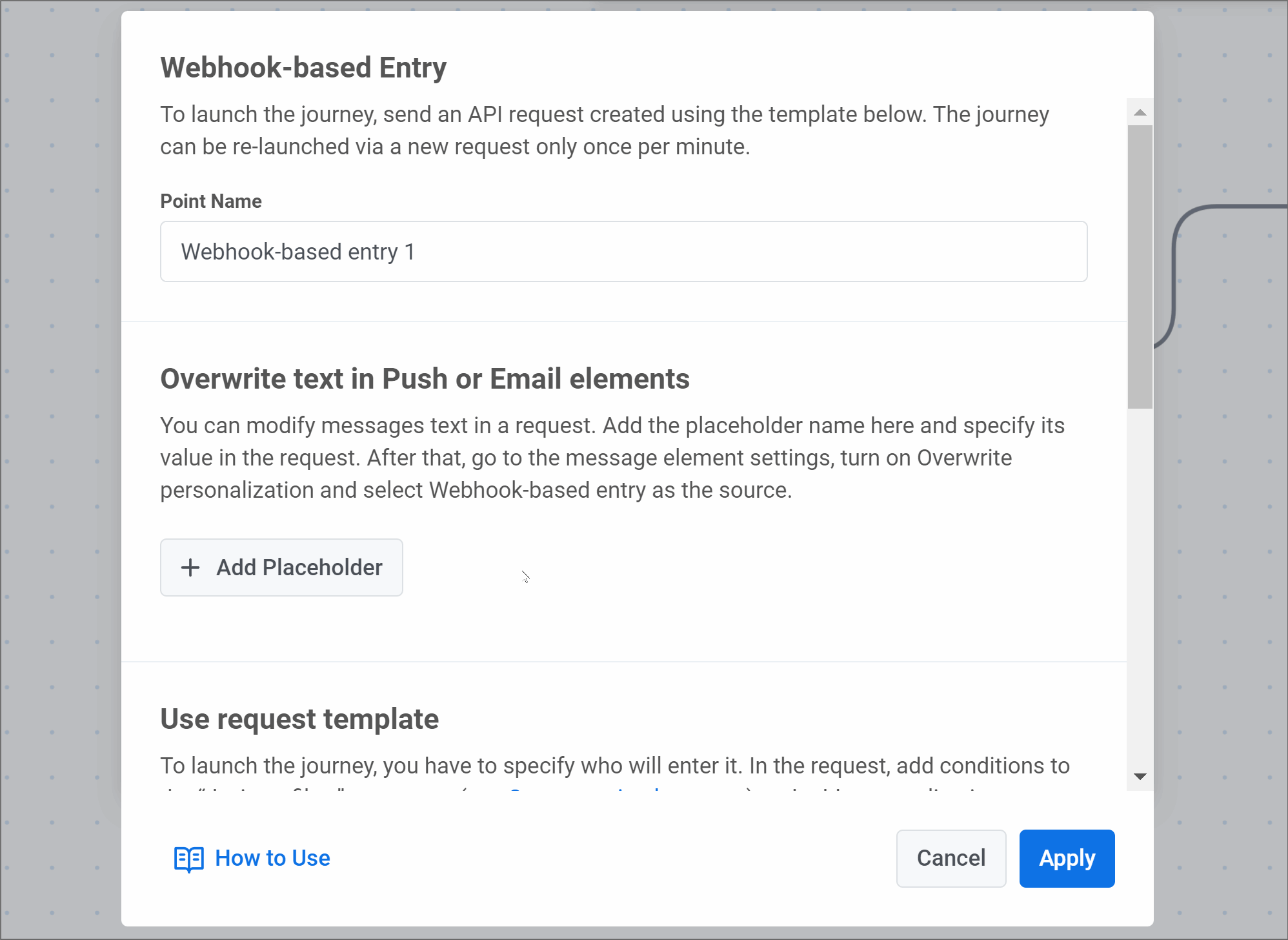1288x940 pixels.
Task: Apply the webhook entry settings
Action: click(x=1067, y=859)
